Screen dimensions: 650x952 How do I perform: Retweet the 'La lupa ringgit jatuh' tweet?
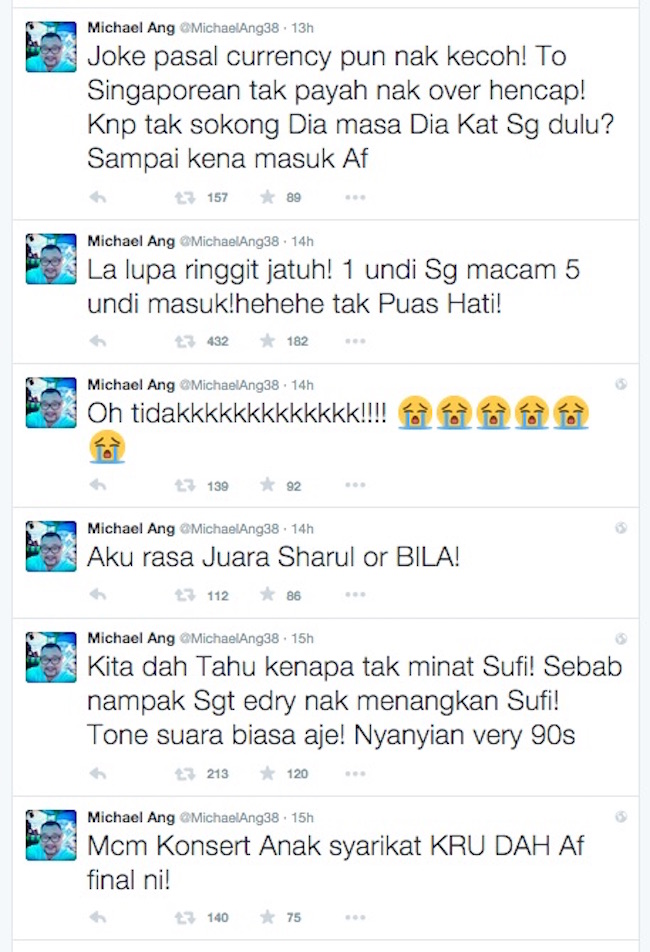[x=185, y=341]
